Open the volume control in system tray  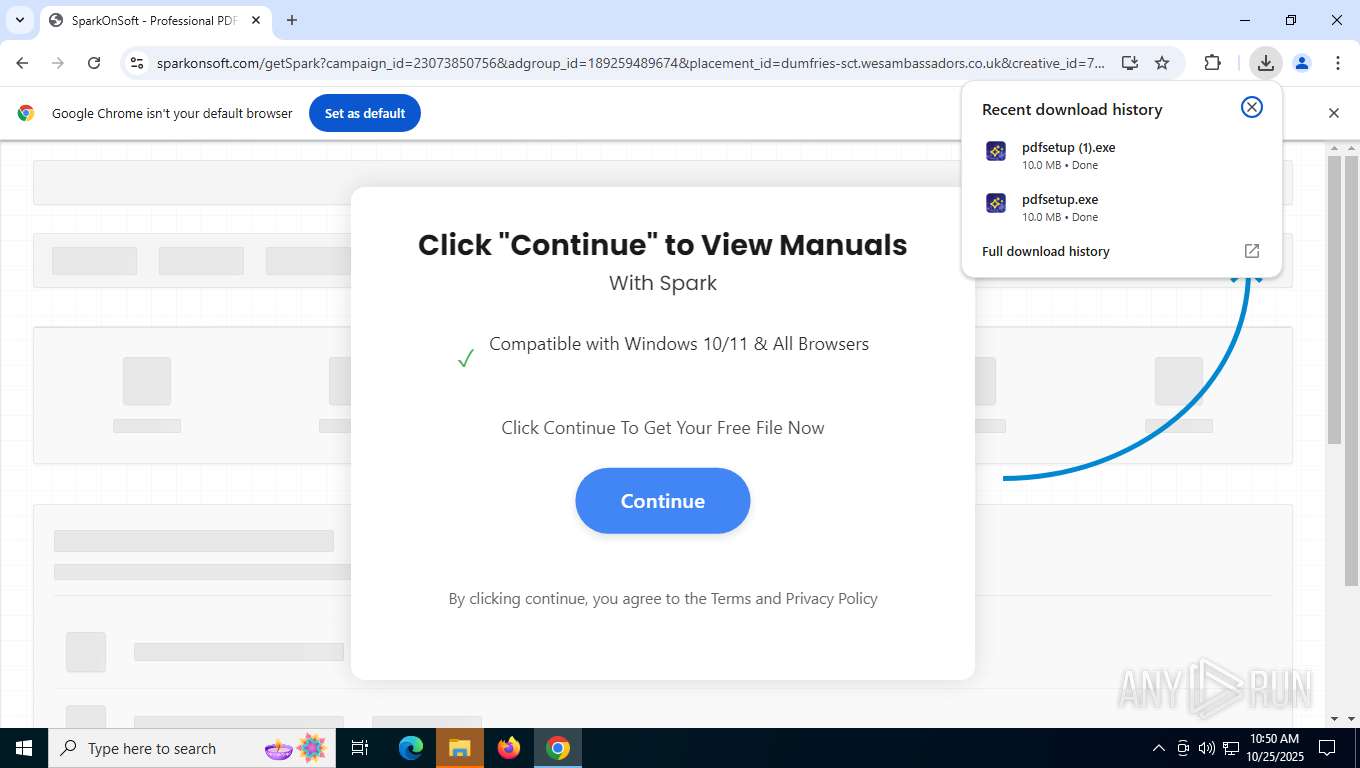[1206, 748]
